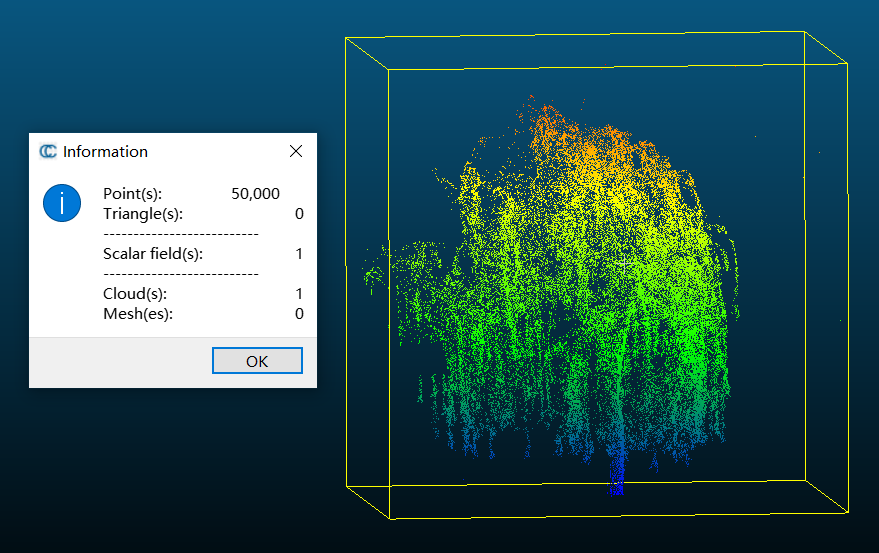Image resolution: width=879 pixels, height=553 pixels.
Task: Click OK in the Information dialog
Action: click(257, 361)
